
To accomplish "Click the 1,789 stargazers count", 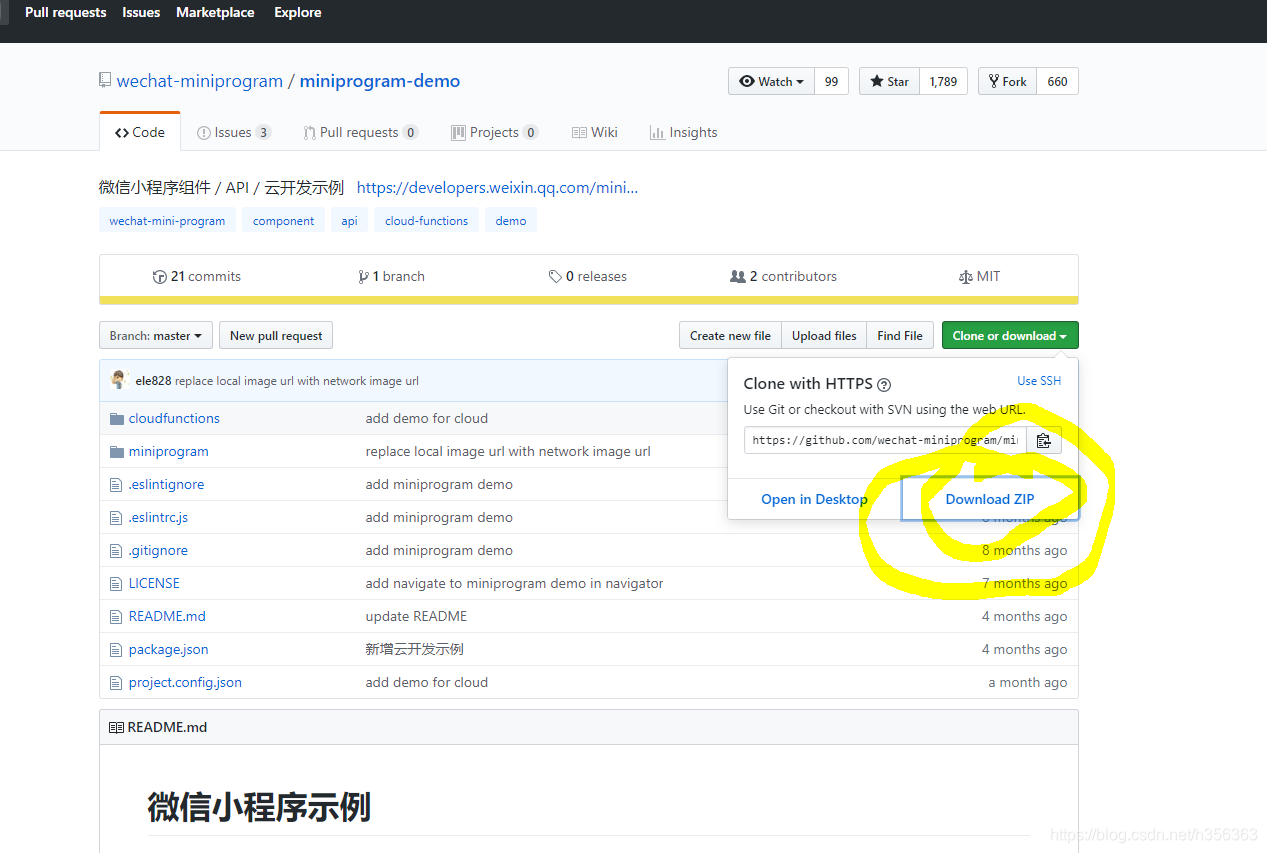I will click(943, 82).
